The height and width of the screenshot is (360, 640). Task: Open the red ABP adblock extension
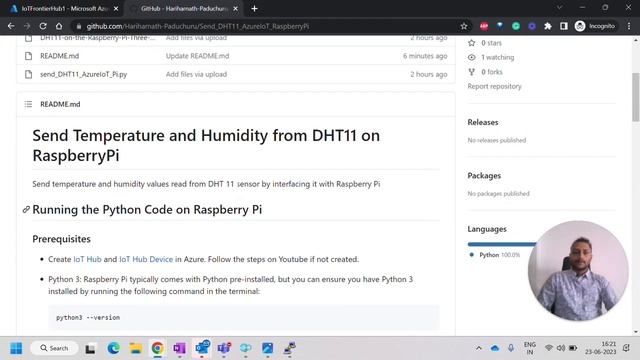pos(484,26)
